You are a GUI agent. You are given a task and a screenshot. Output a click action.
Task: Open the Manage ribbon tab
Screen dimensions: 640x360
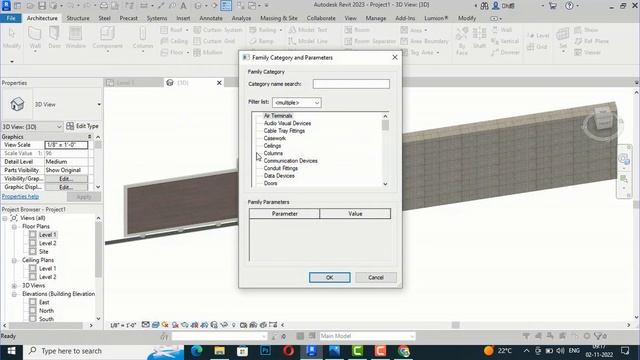[x=376, y=18]
